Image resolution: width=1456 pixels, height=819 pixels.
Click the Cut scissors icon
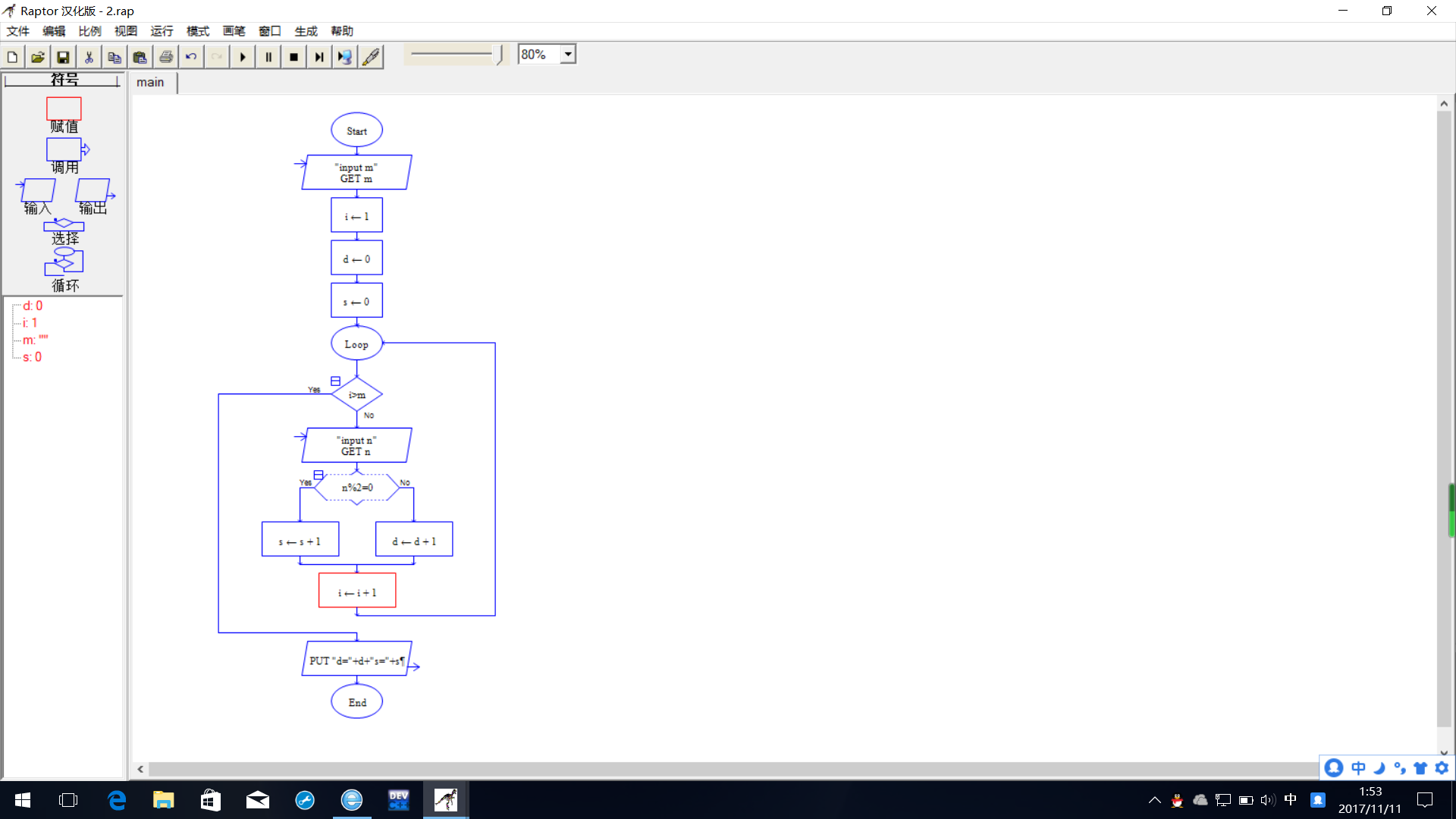pyautogui.click(x=89, y=57)
